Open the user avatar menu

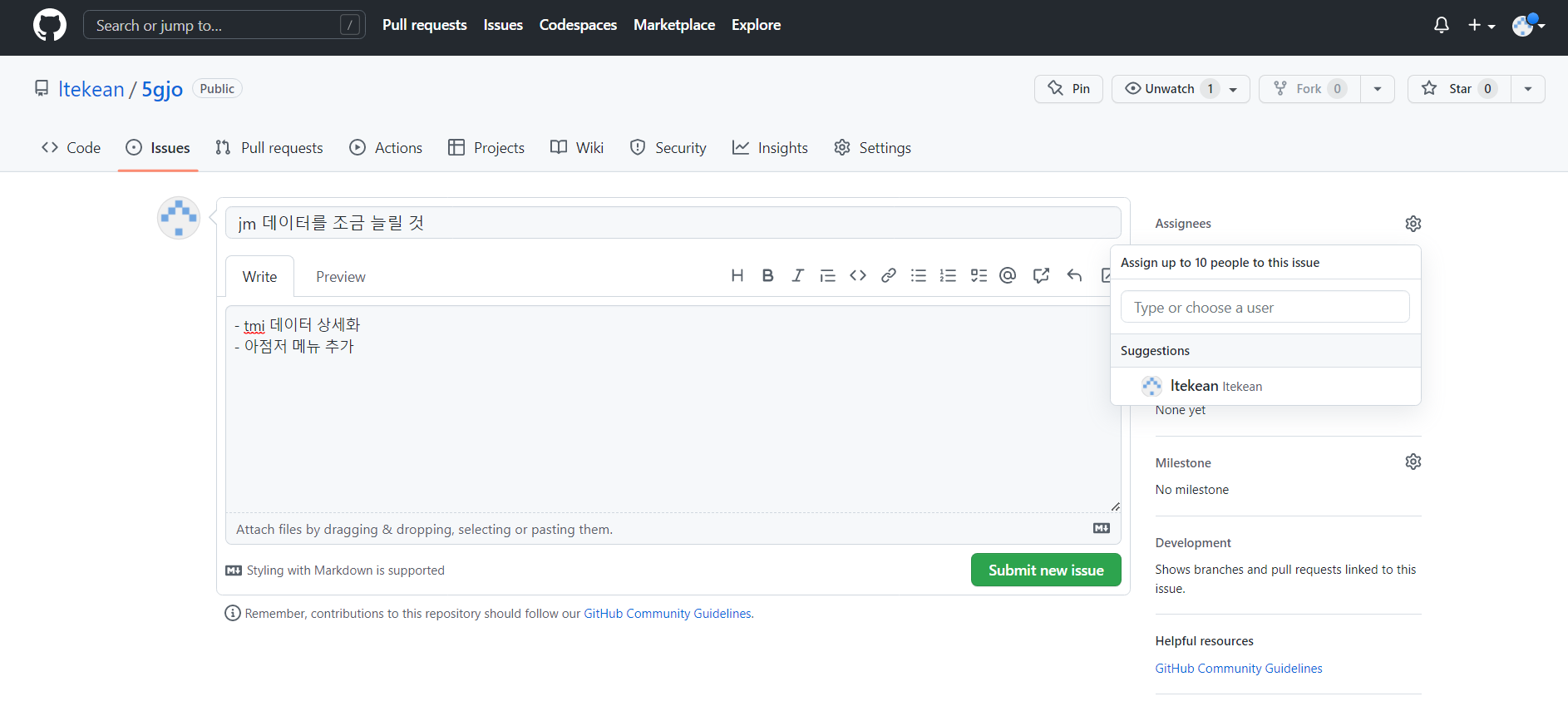click(1528, 25)
